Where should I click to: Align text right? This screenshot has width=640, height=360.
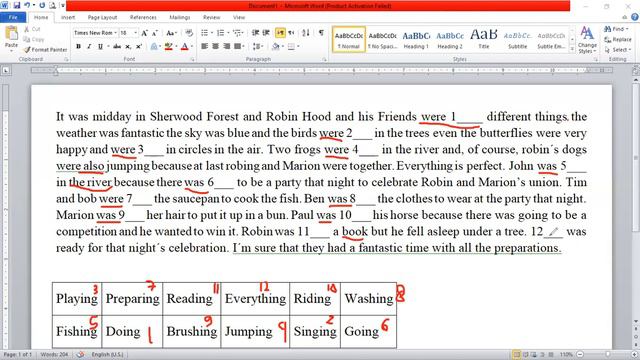click(226, 47)
